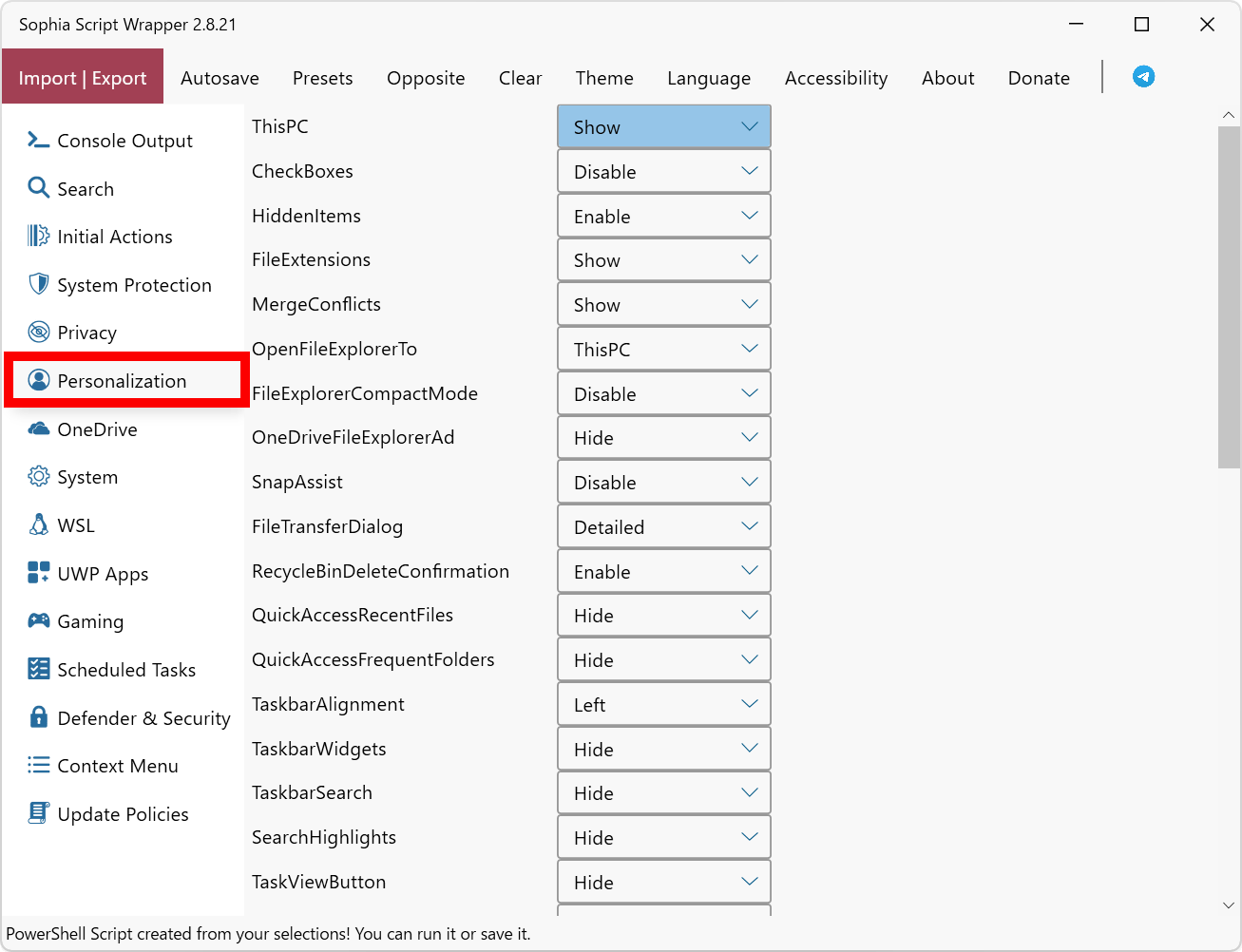Image resolution: width=1242 pixels, height=952 pixels.
Task: Click the Import | Export button
Action: point(83,78)
